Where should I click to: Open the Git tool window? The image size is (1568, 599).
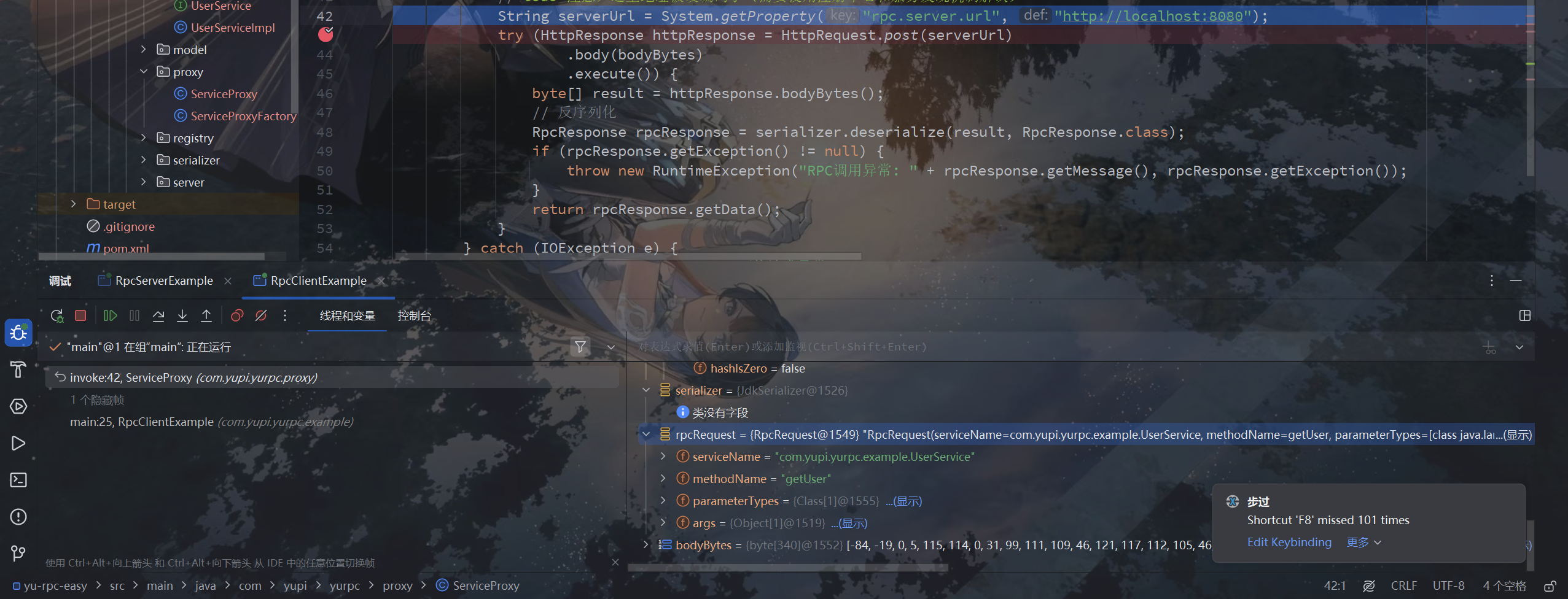click(18, 554)
